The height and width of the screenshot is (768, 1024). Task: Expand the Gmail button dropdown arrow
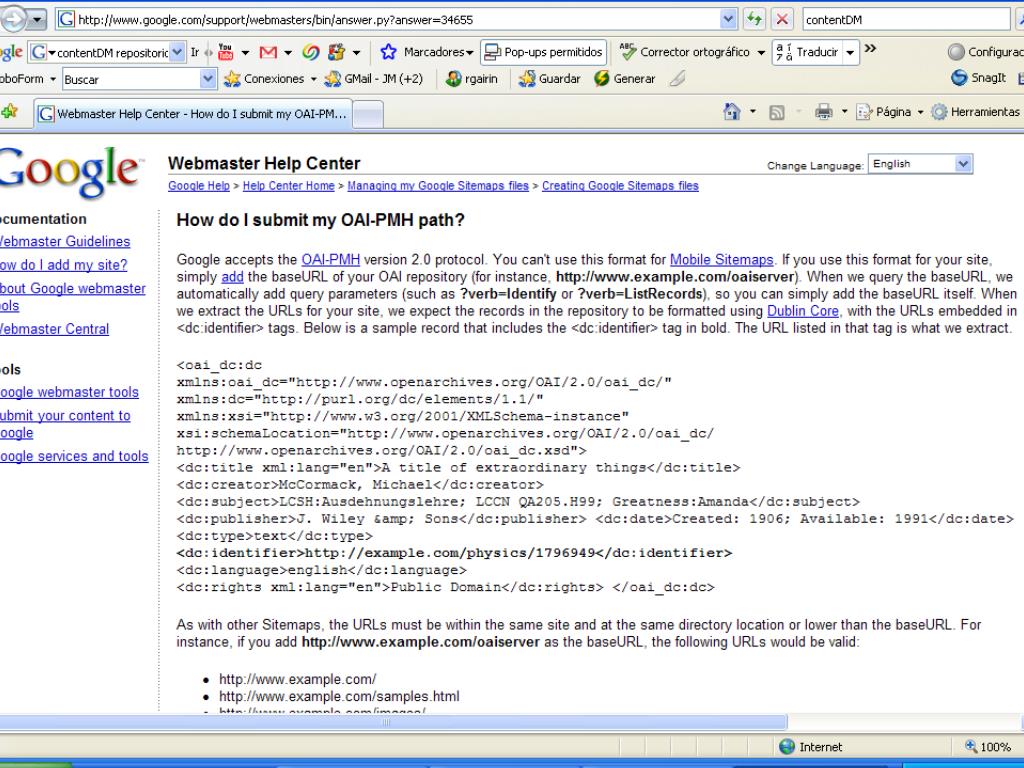[x=289, y=52]
